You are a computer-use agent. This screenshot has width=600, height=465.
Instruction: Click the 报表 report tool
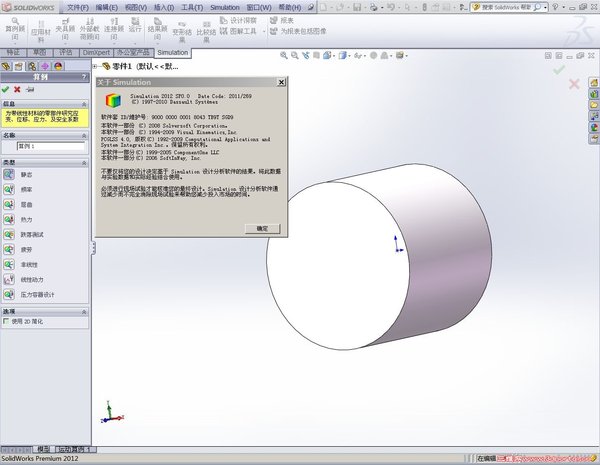tap(282, 20)
